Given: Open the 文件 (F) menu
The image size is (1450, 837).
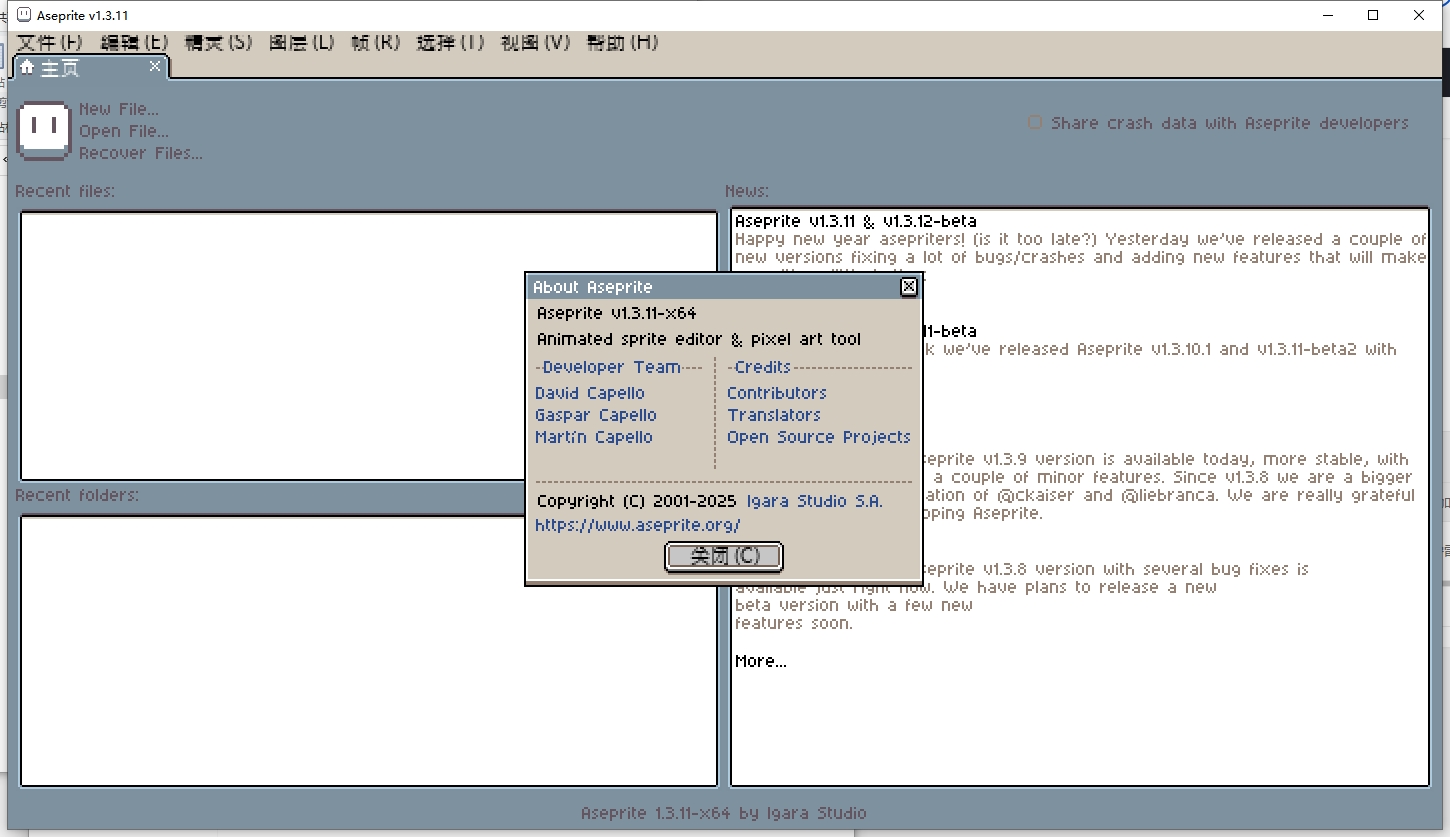Looking at the screenshot, I should 50,42.
